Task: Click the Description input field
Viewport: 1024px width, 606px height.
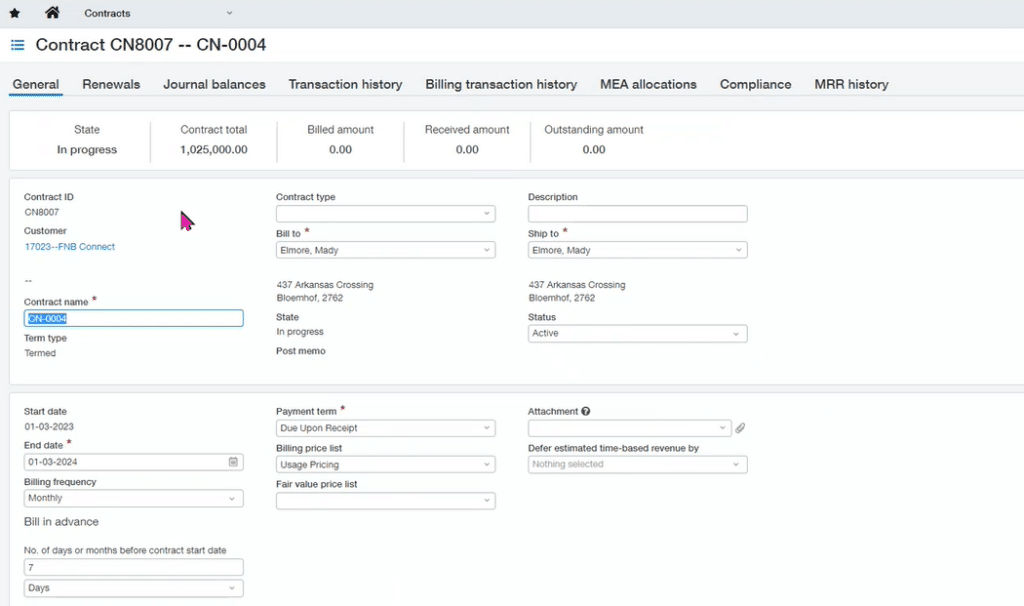Action: (x=637, y=214)
